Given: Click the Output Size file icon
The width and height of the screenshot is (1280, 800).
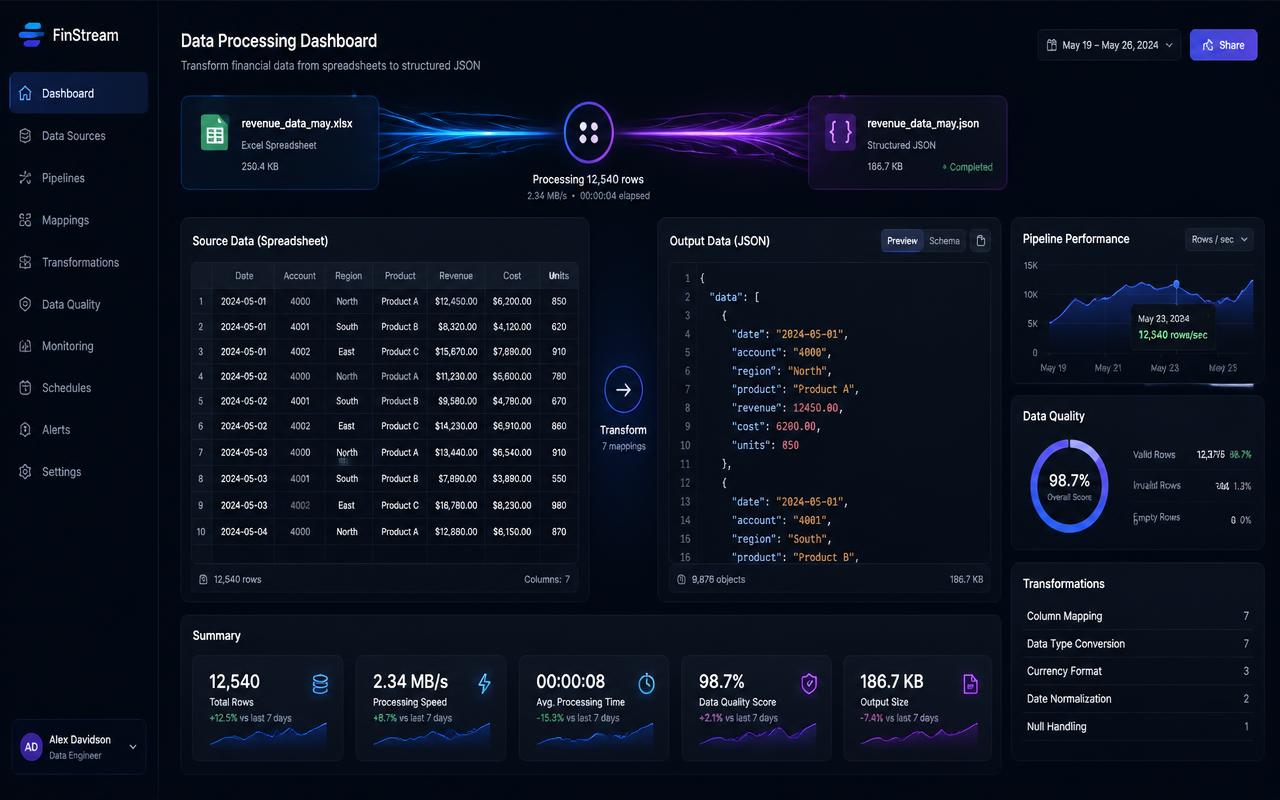Looking at the screenshot, I should pyautogui.click(x=970, y=684).
